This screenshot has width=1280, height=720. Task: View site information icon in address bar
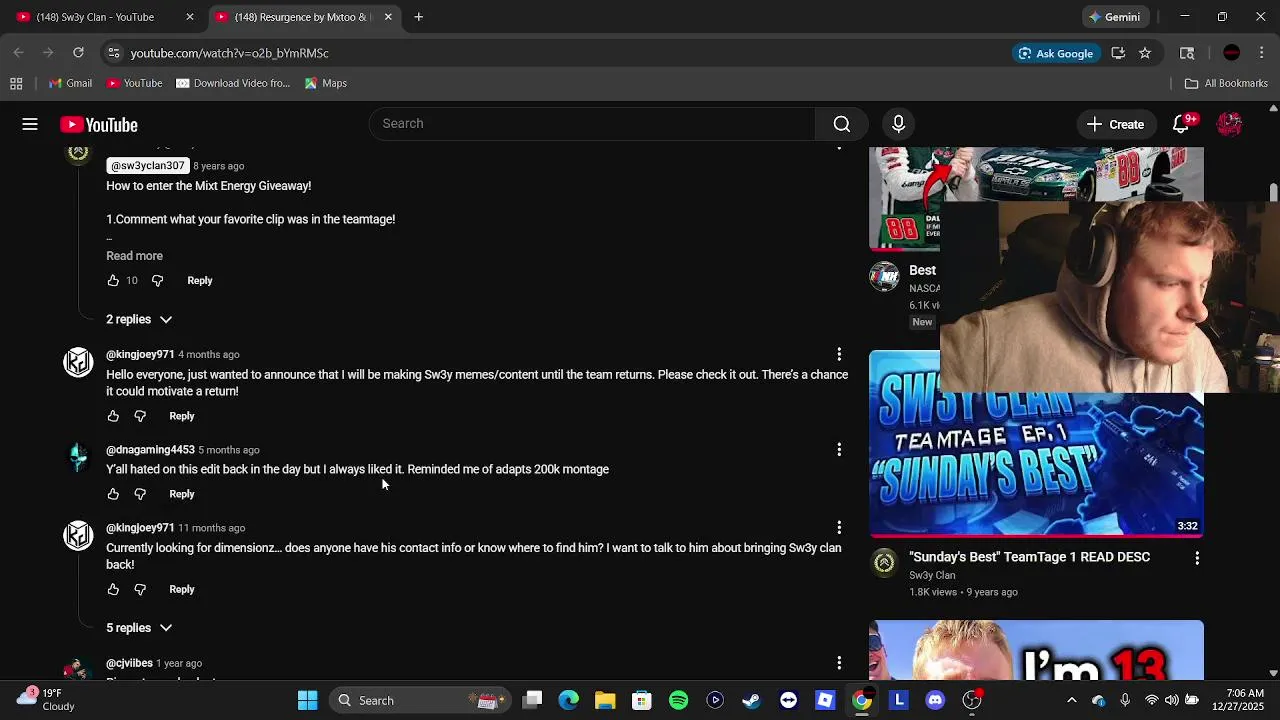click(114, 53)
